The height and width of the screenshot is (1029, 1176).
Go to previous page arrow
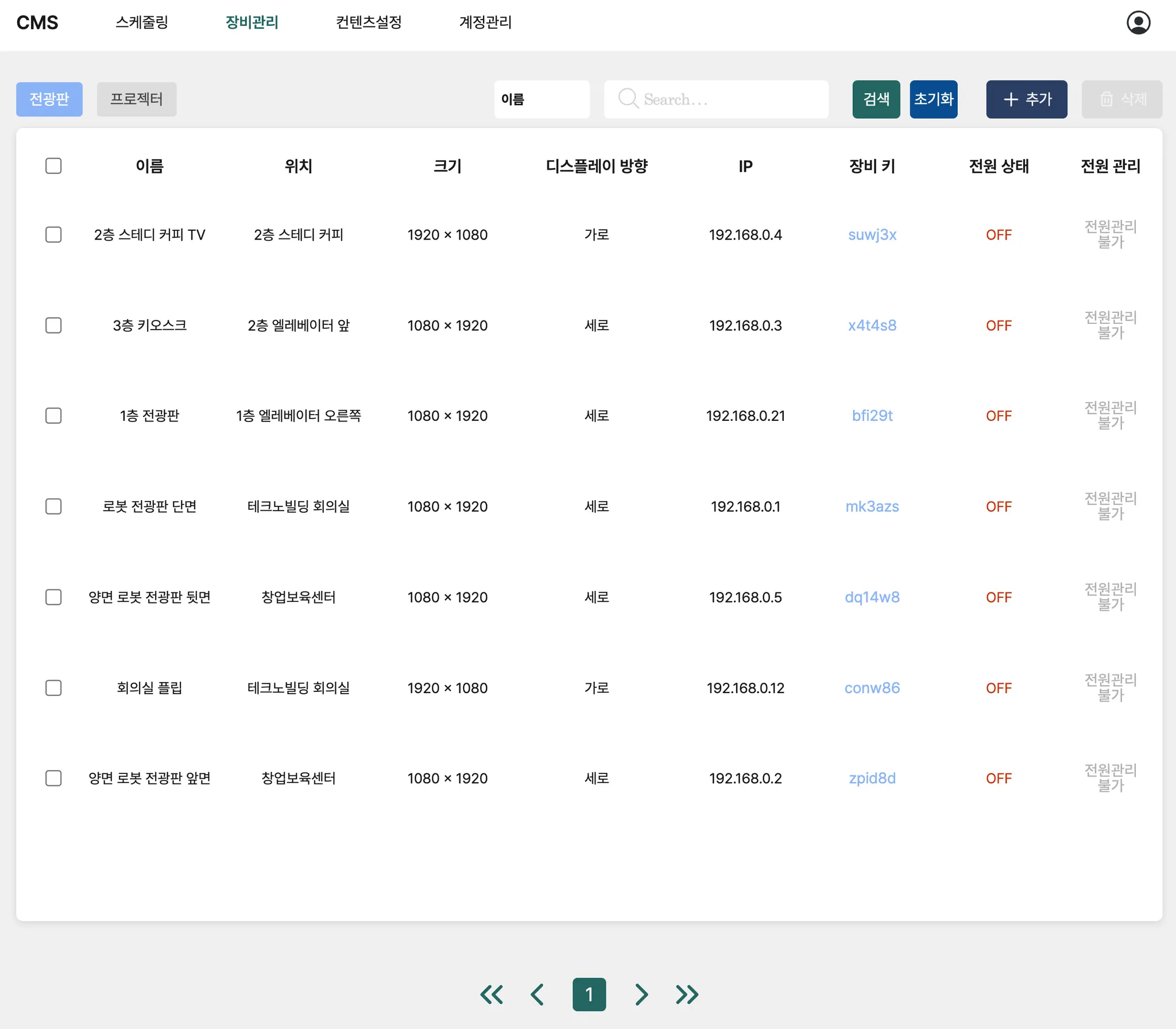pyautogui.click(x=537, y=994)
